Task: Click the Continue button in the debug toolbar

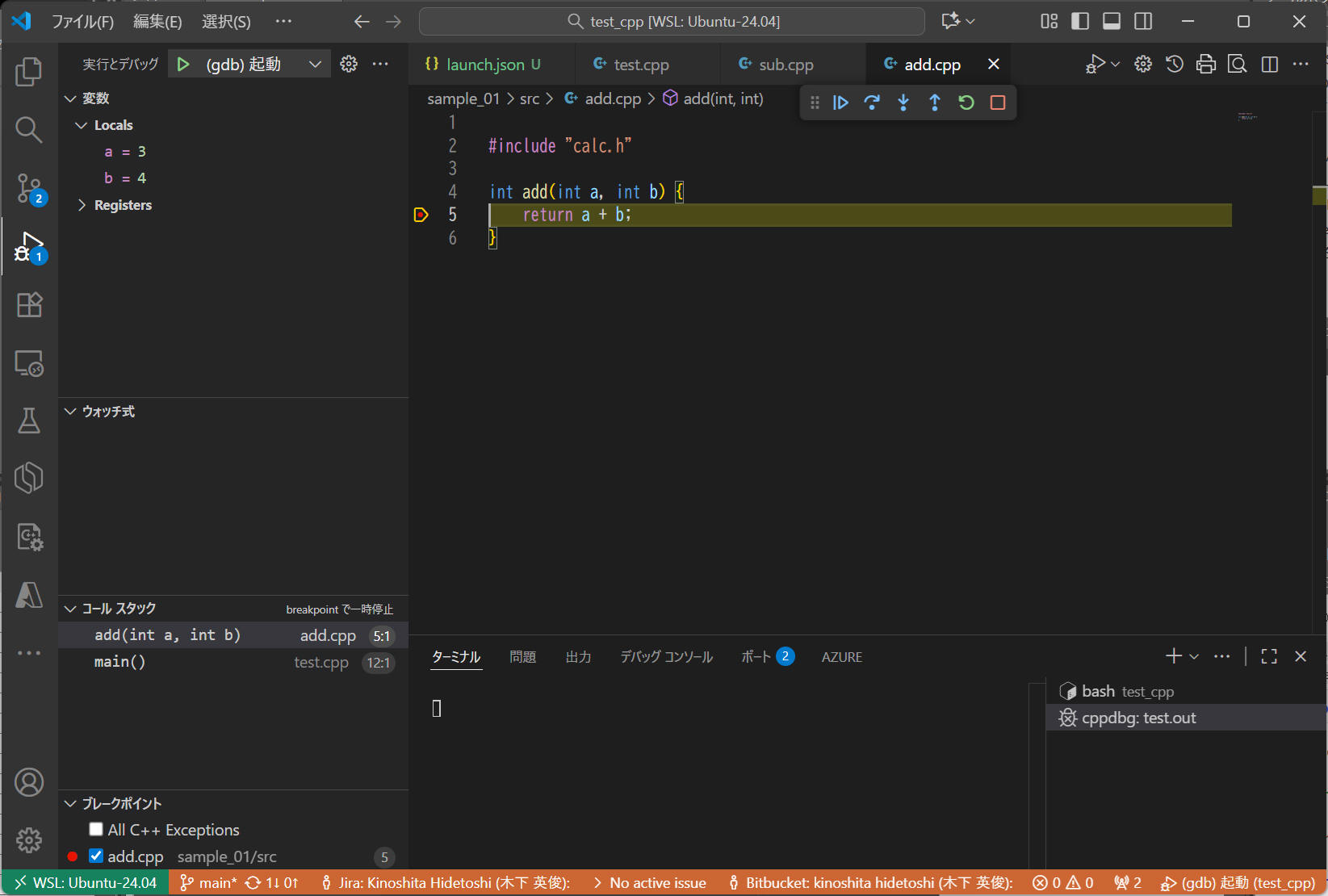Action: (840, 103)
